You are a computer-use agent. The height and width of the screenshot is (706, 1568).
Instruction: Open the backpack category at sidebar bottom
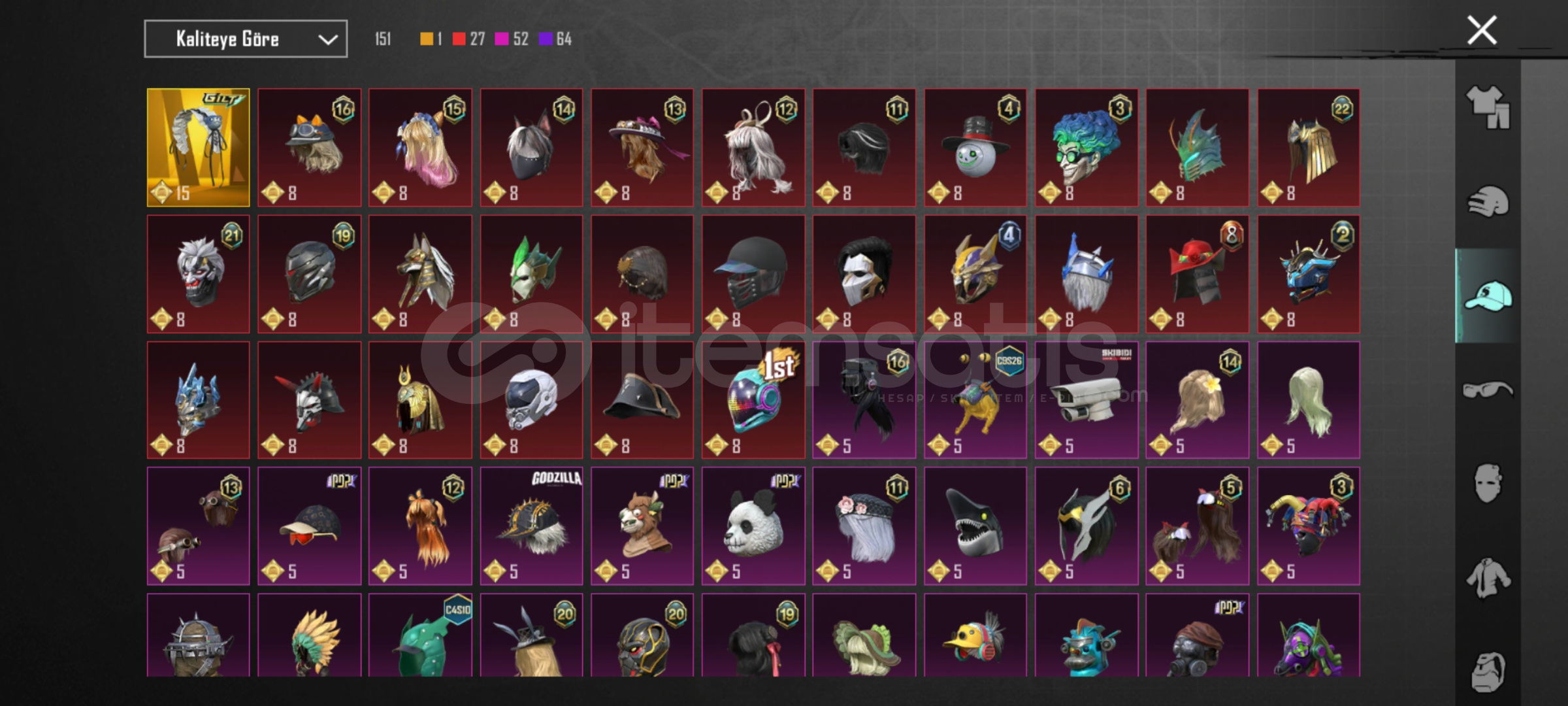pyautogui.click(x=1488, y=672)
